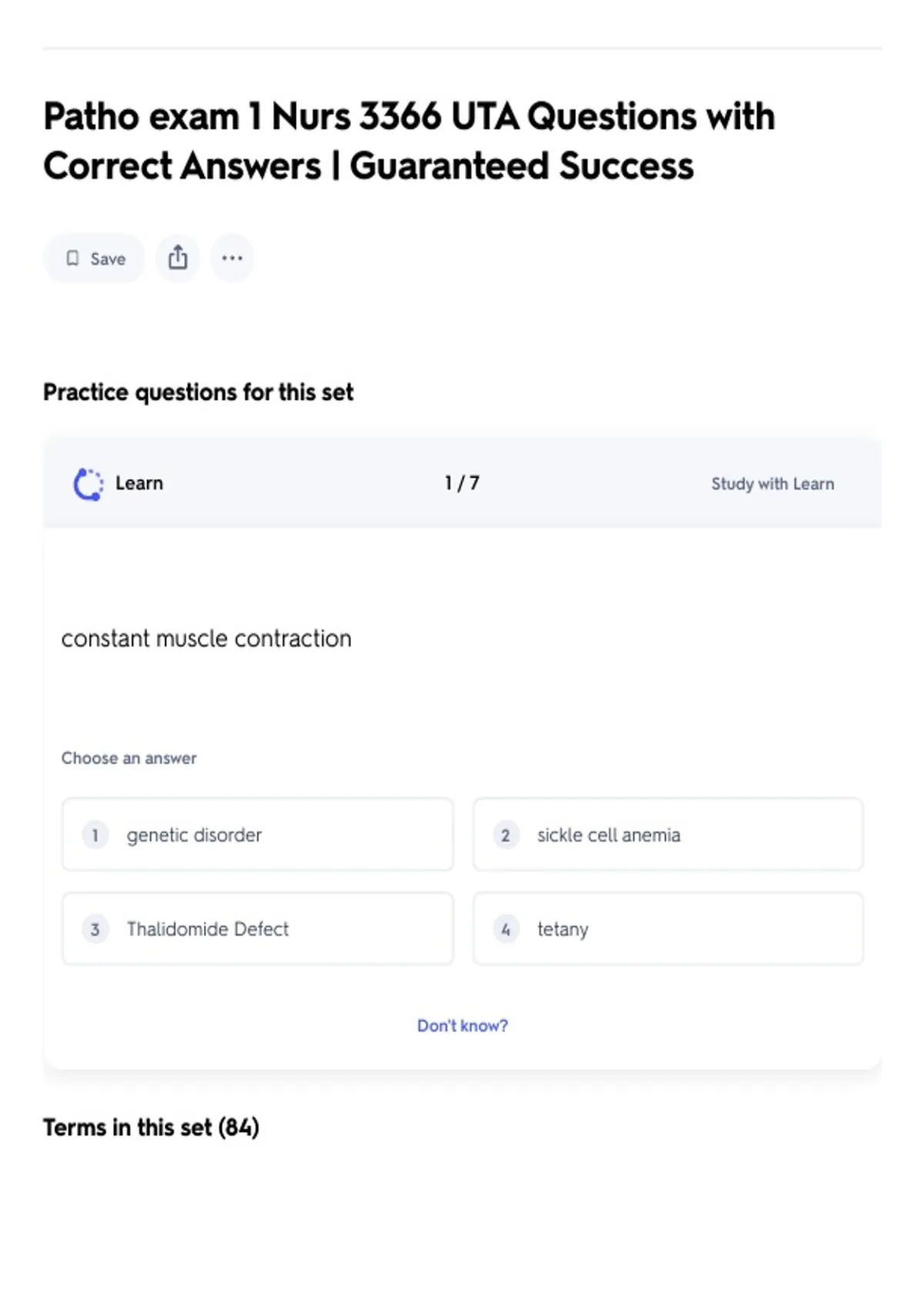Click the 'Terms in this set (84)' heading
Viewport: 924px width, 1309px height.
pyautogui.click(x=151, y=1128)
